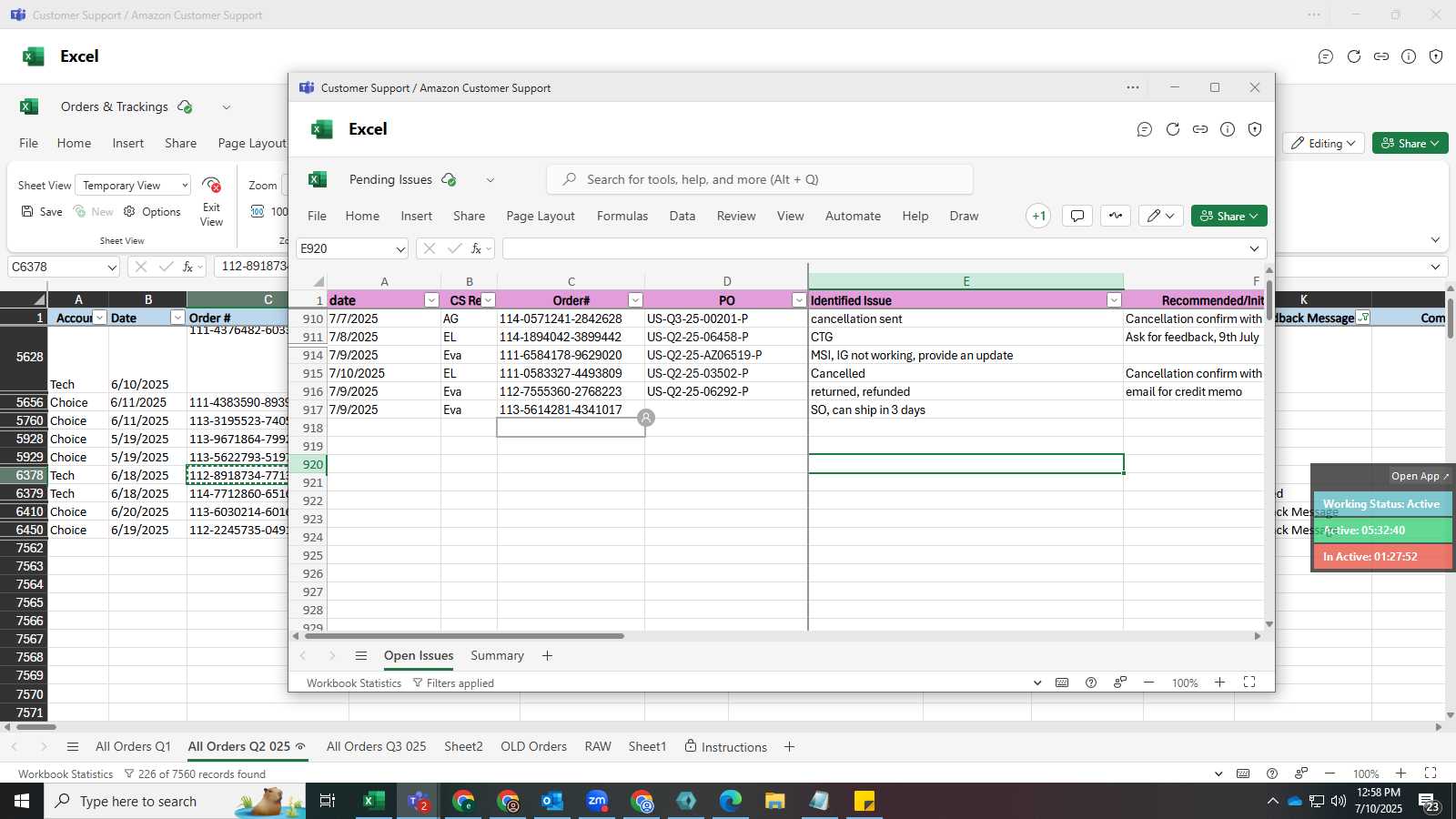The width and height of the screenshot is (1456, 819).
Task: Open PO column filter dropdown
Action: tap(799, 300)
